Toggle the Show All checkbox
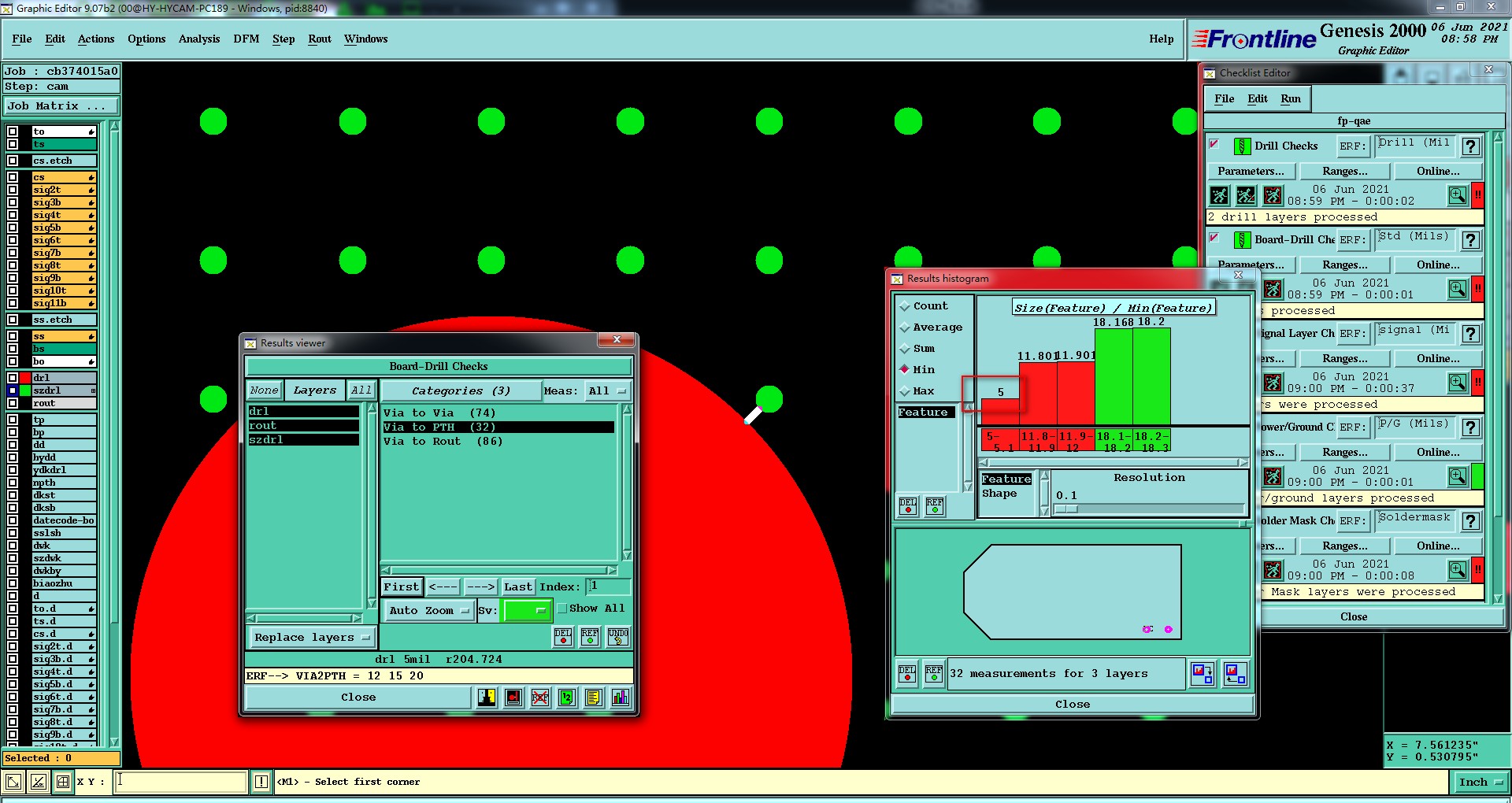The image size is (1512, 803). coord(561,609)
